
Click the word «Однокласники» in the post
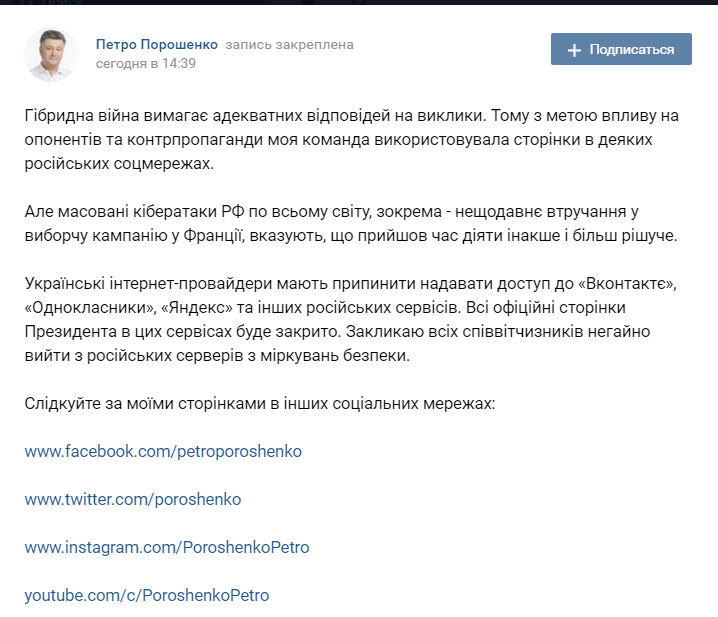(x=90, y=307)
